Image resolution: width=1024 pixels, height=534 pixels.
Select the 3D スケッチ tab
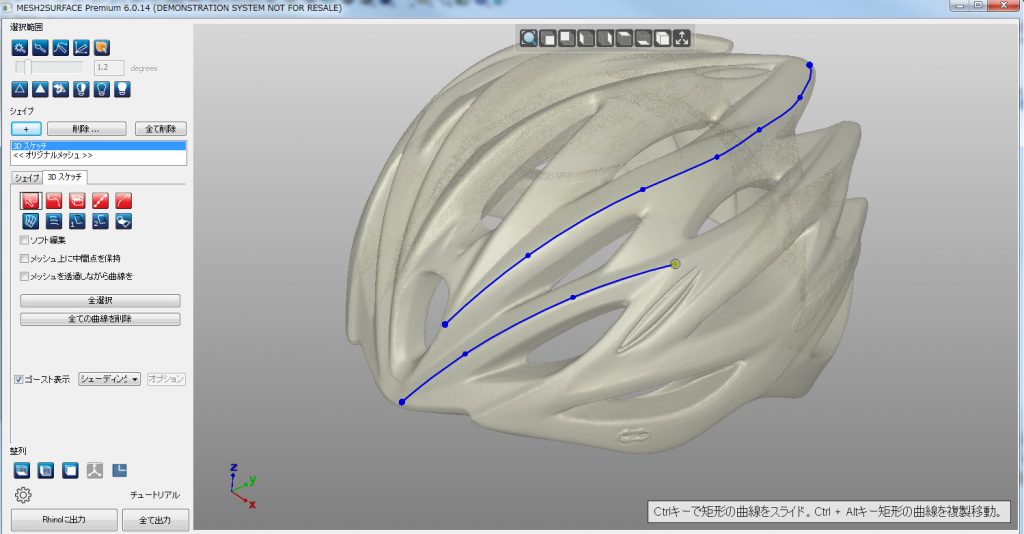tap(66, 177)
